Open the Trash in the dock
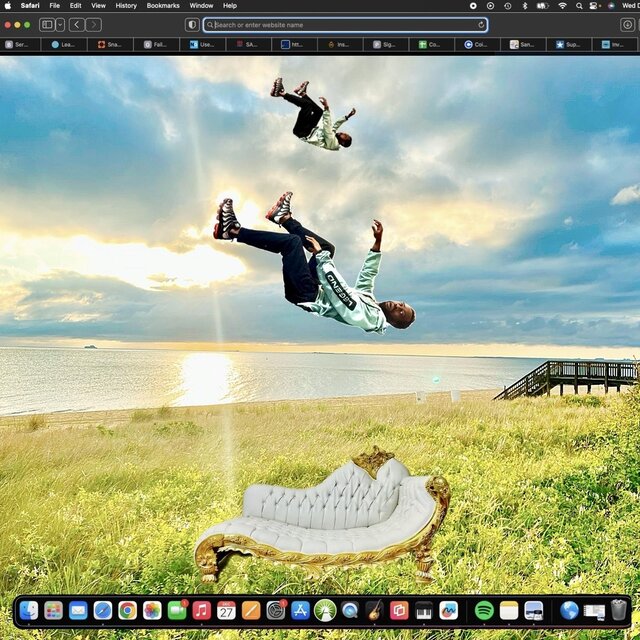640x640 pixels. [619, 610]
